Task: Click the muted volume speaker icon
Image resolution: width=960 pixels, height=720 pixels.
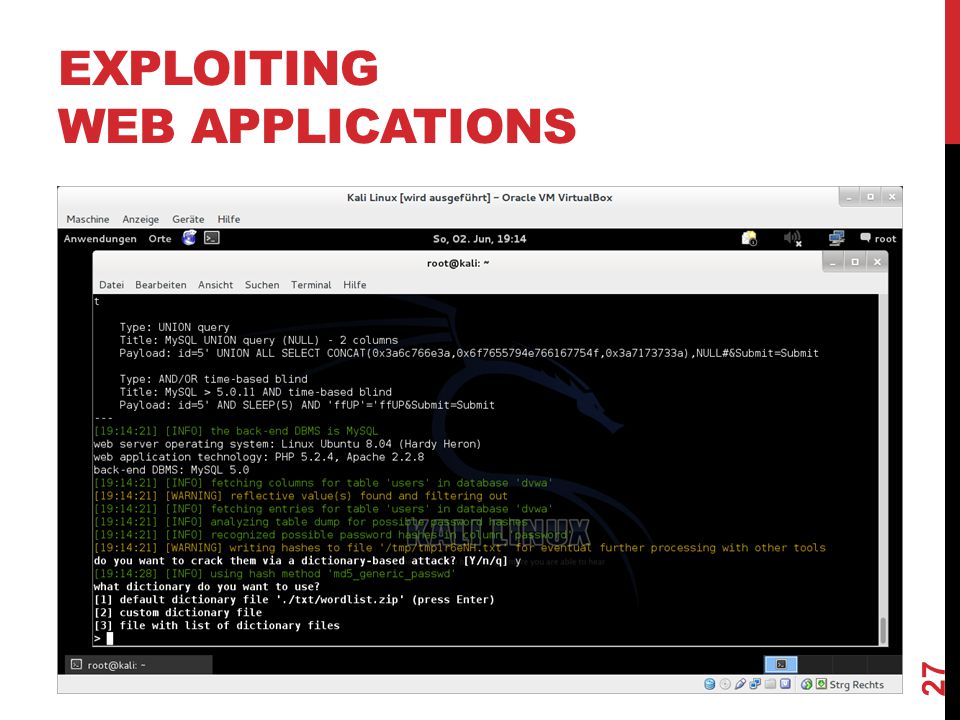Action: point(793,238)
